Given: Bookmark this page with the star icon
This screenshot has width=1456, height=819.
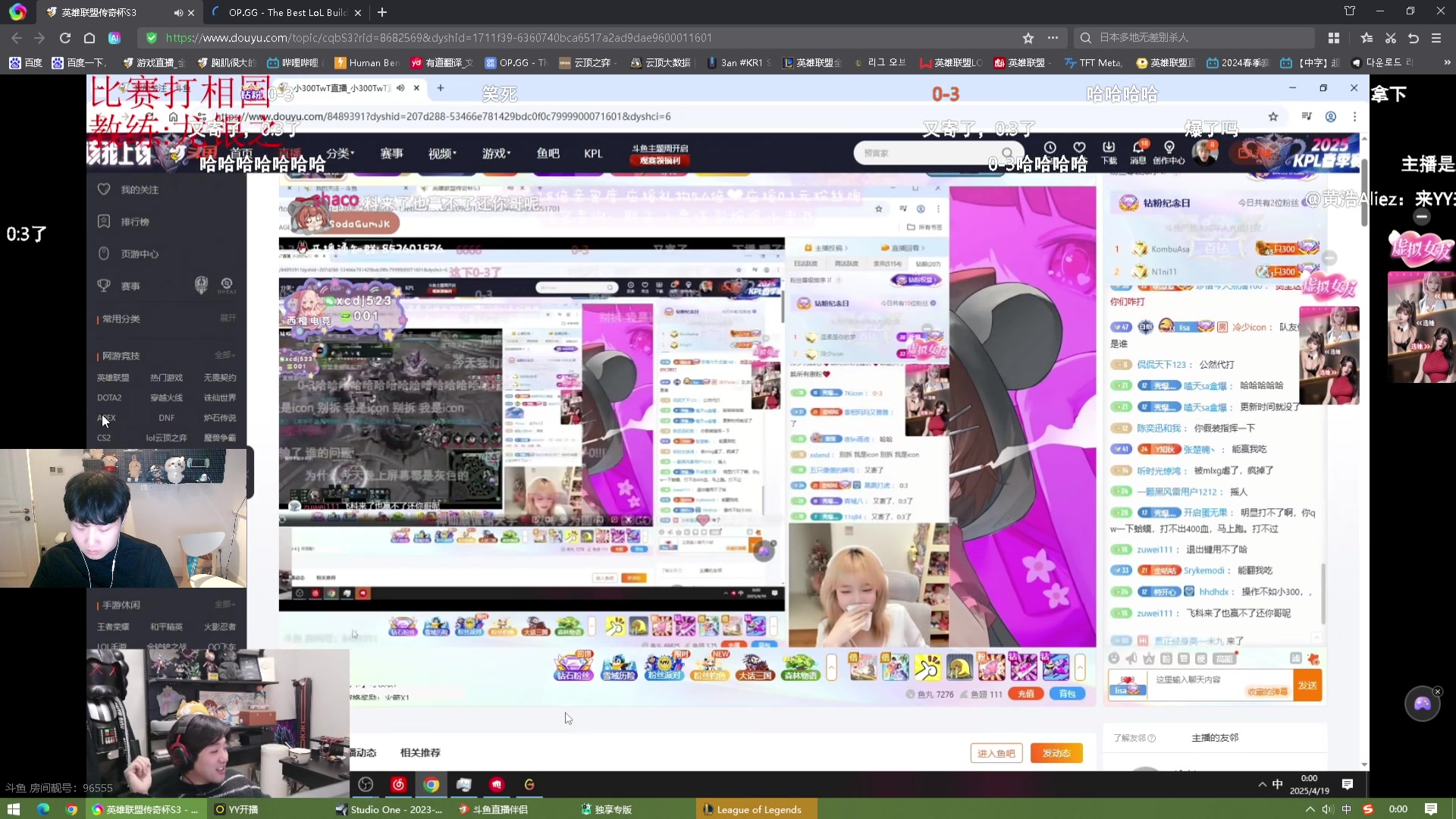Looking at the screenshot, I should 1028,38.
